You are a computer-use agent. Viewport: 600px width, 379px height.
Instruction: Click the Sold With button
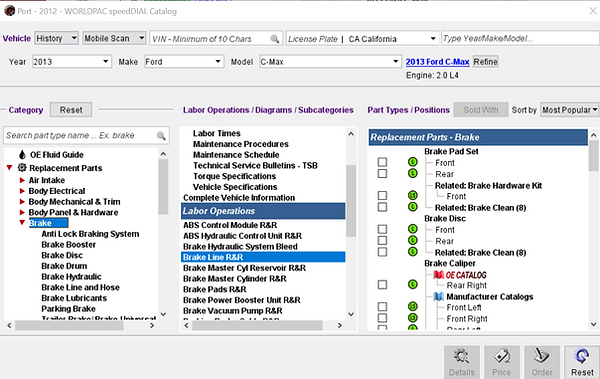(x=481, y=110)
